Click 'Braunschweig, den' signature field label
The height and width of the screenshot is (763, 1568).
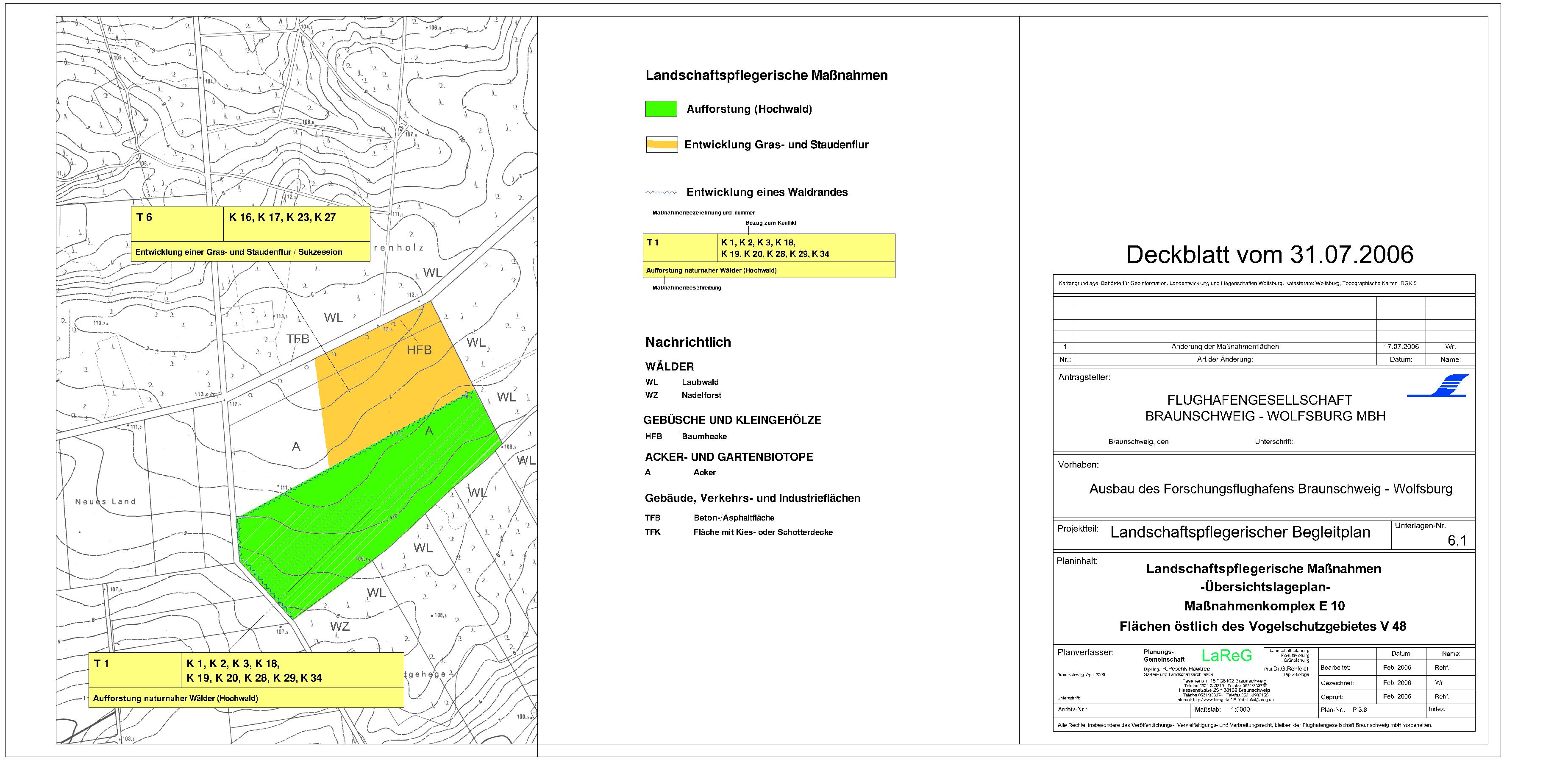tap(1138, 442)
